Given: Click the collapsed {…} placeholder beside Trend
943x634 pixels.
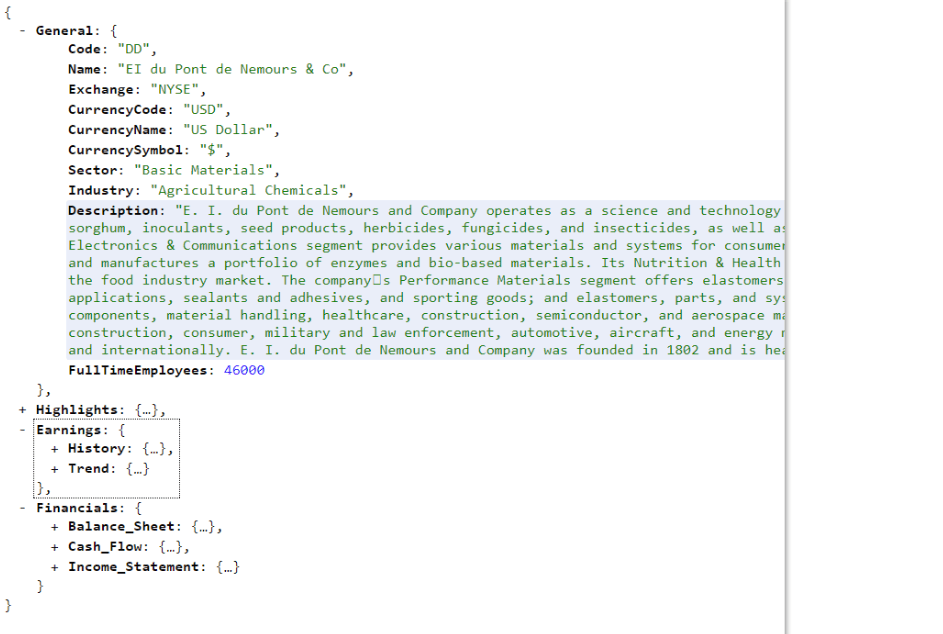Looking at the screenshot, I should (138, 469).
